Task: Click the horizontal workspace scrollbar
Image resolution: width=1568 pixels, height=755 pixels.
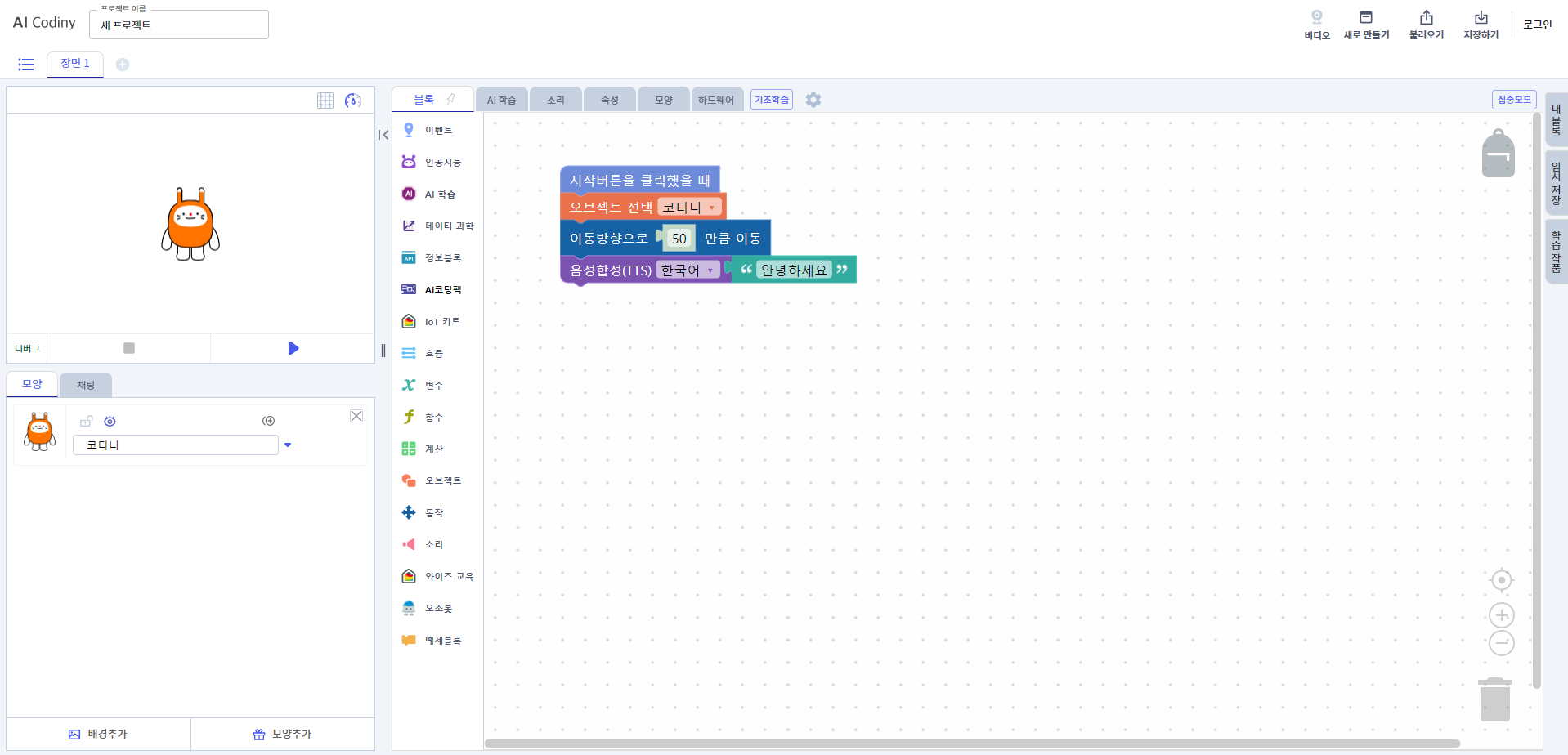Action: [x=972, y=744]
